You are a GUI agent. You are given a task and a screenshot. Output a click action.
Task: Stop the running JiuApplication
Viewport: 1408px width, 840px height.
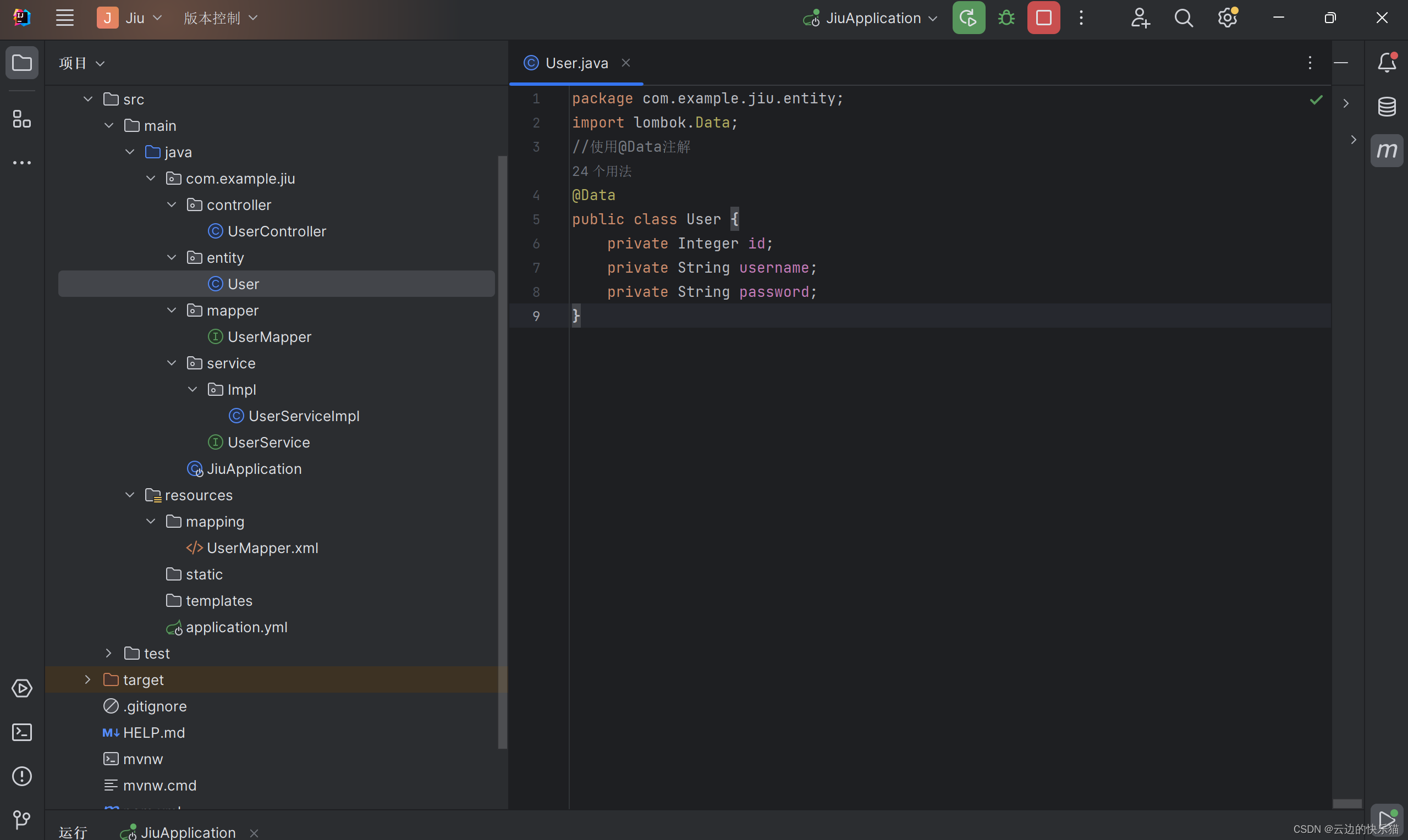click(1043, 18)
